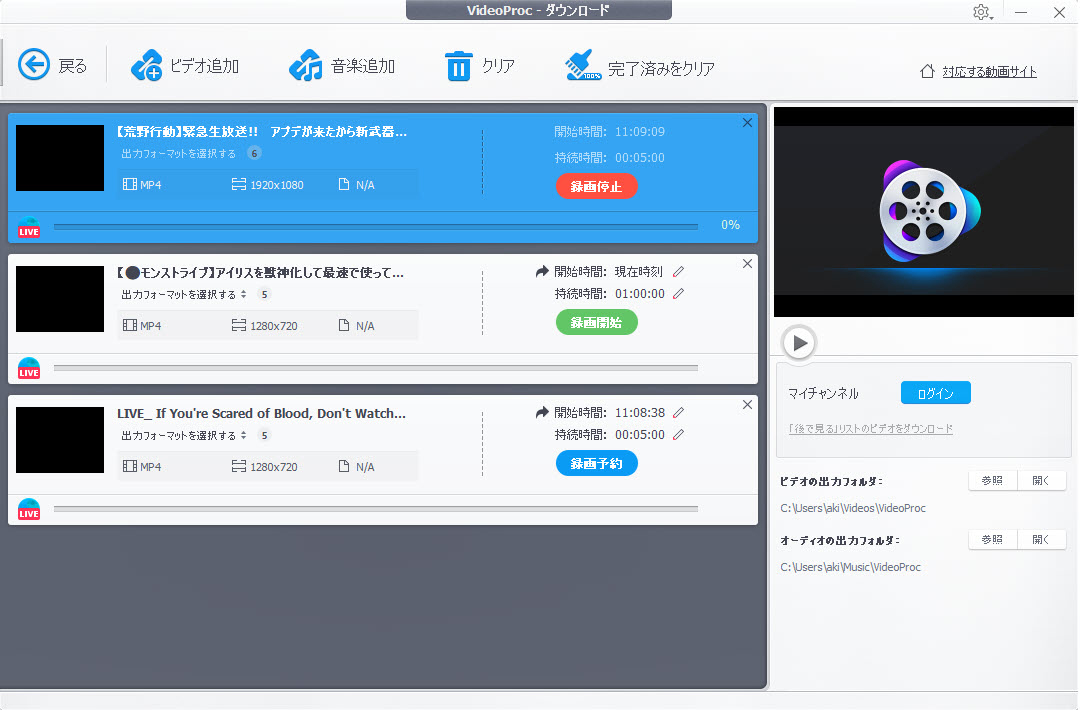Select the 荒野行動 video thumbnail

[60, 158]
